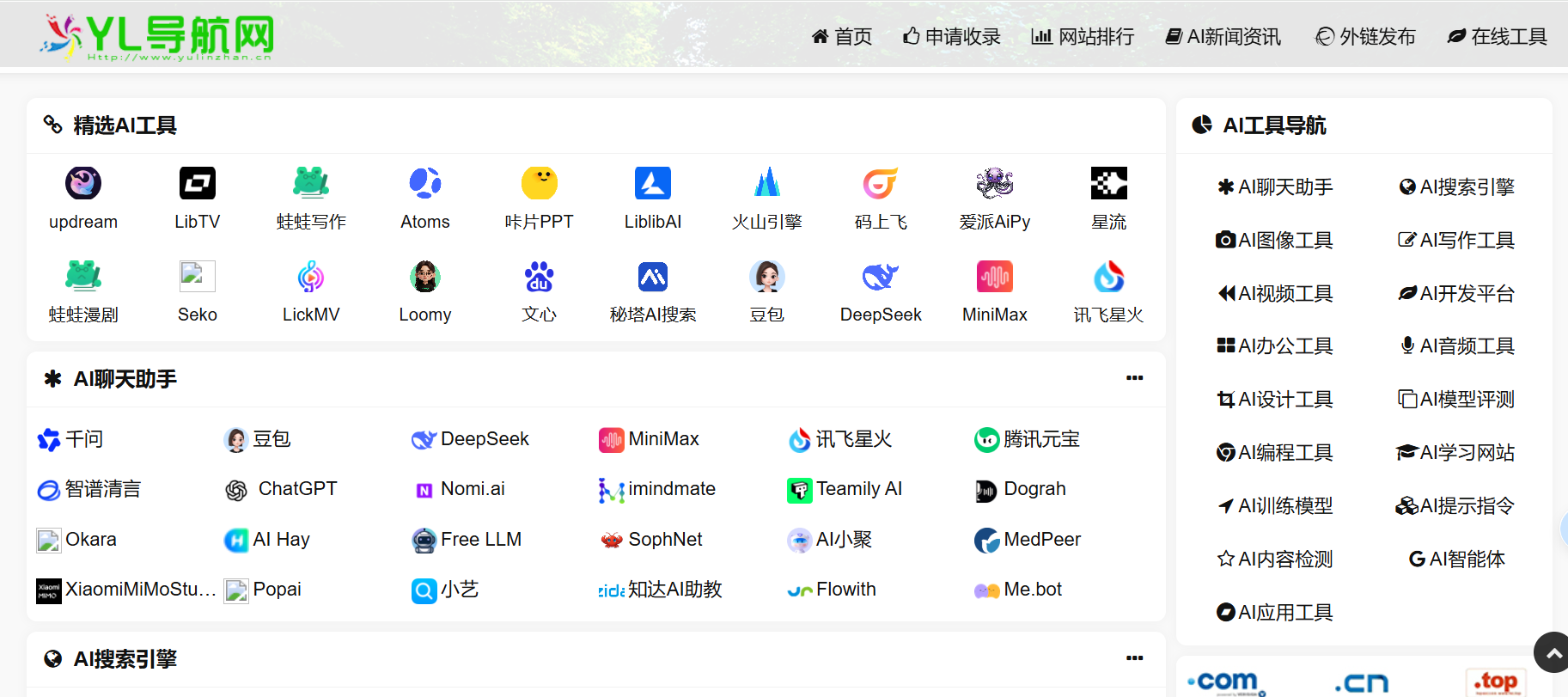Open the 爱派AiPy octopus icon
This screenshot has width=1568, height=697.
[995, 183]
